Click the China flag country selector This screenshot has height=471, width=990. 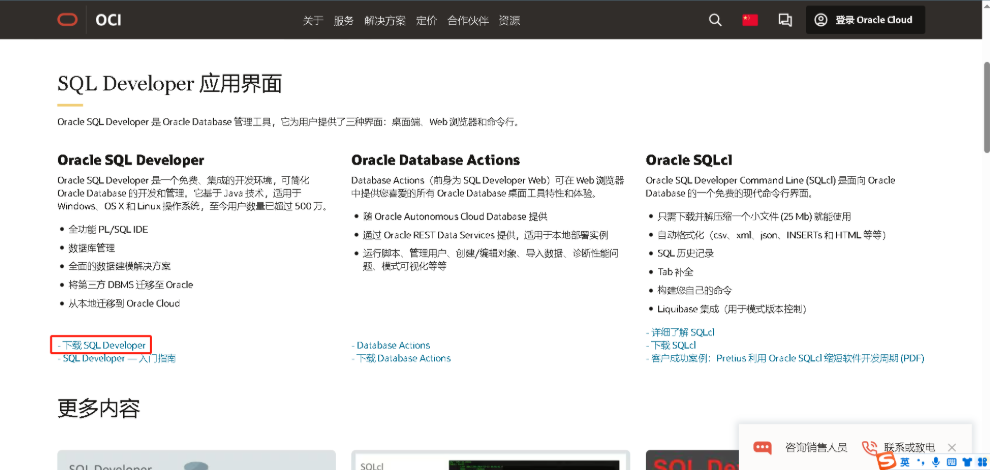[750, 20]
